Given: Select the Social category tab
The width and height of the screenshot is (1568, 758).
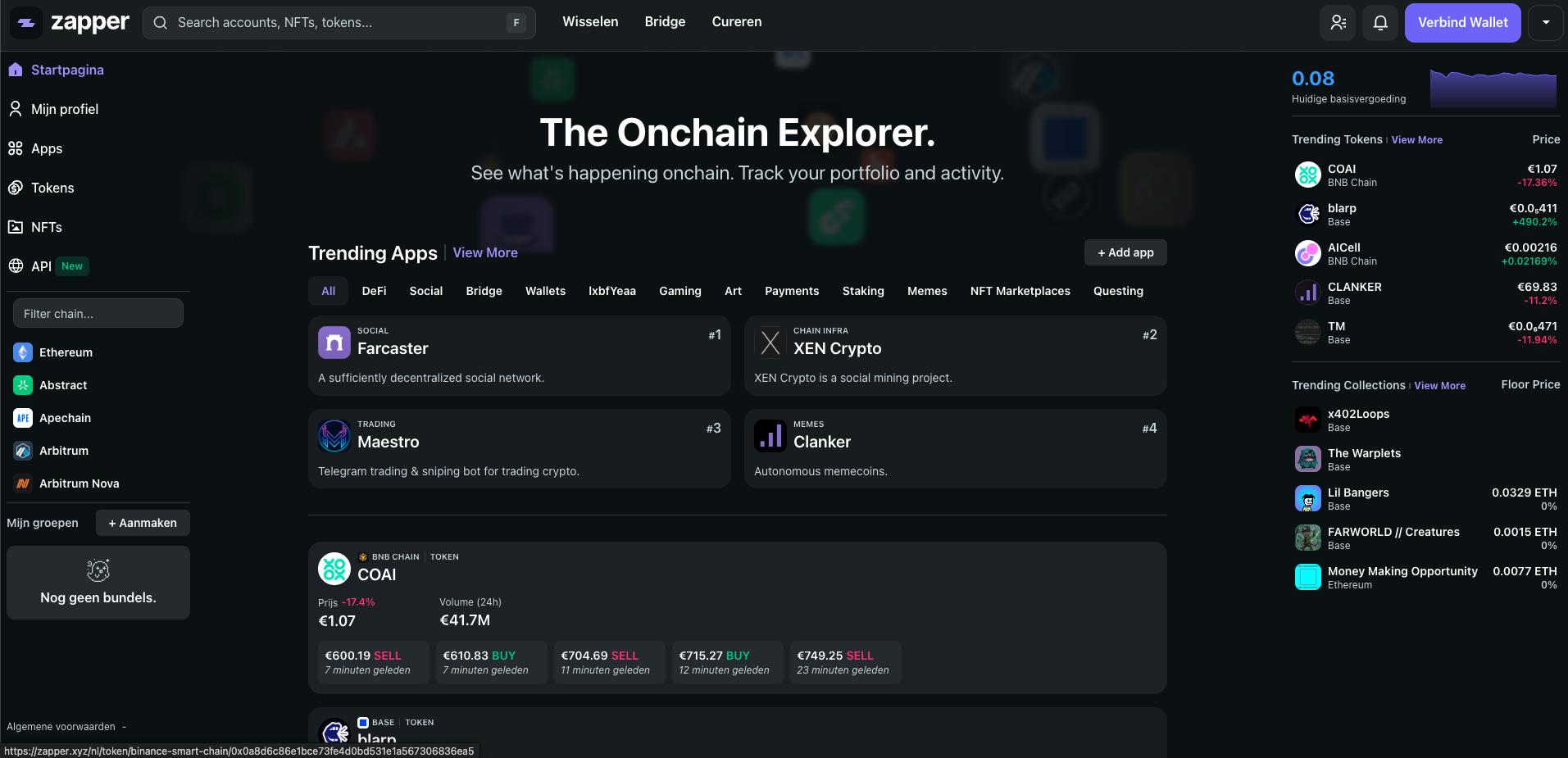Looking at the screenshot, I should coord(426,291).
